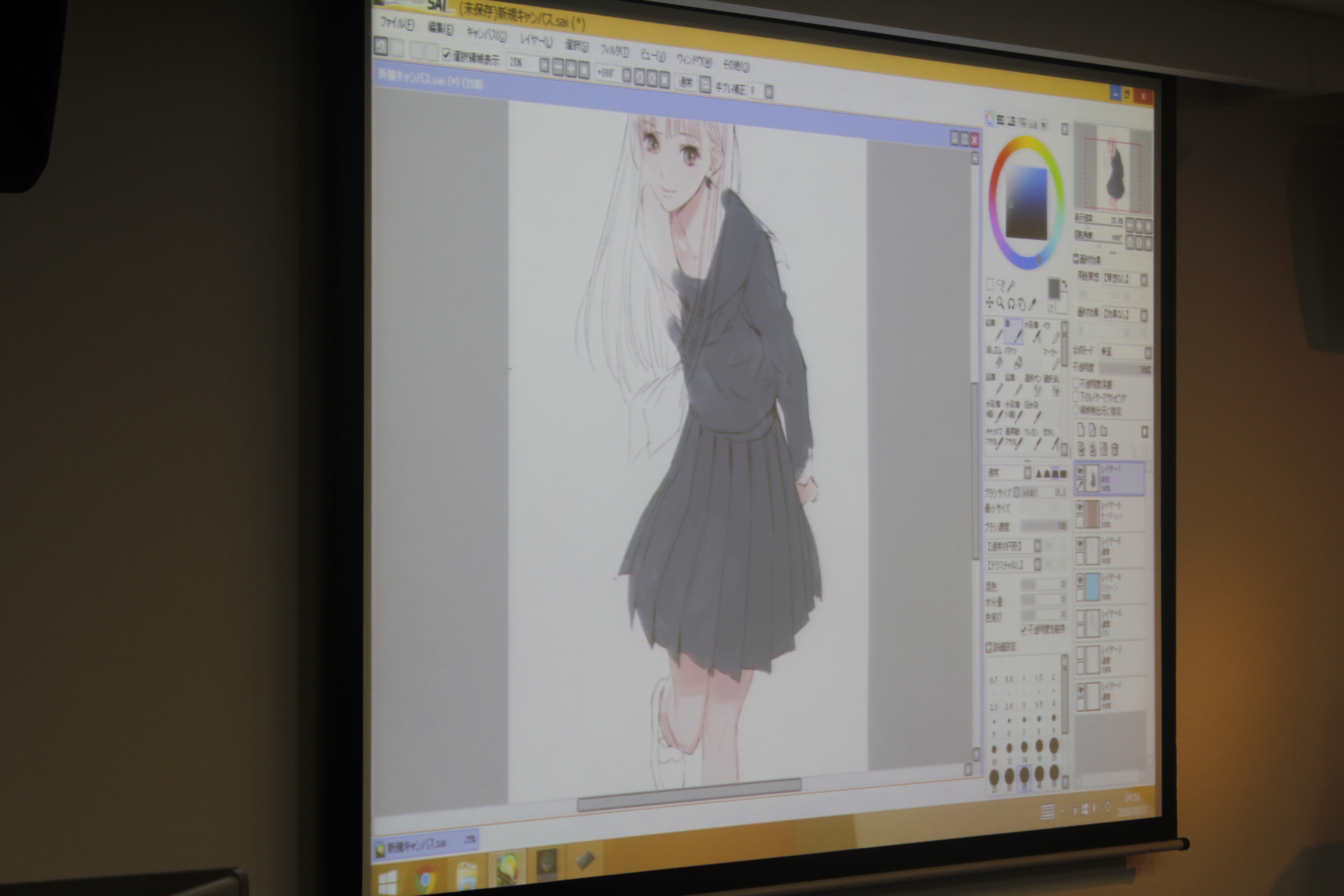Open the 用紙質感 paper texture dropdown
The image size is (1344, 896).
coord(1144,280)
